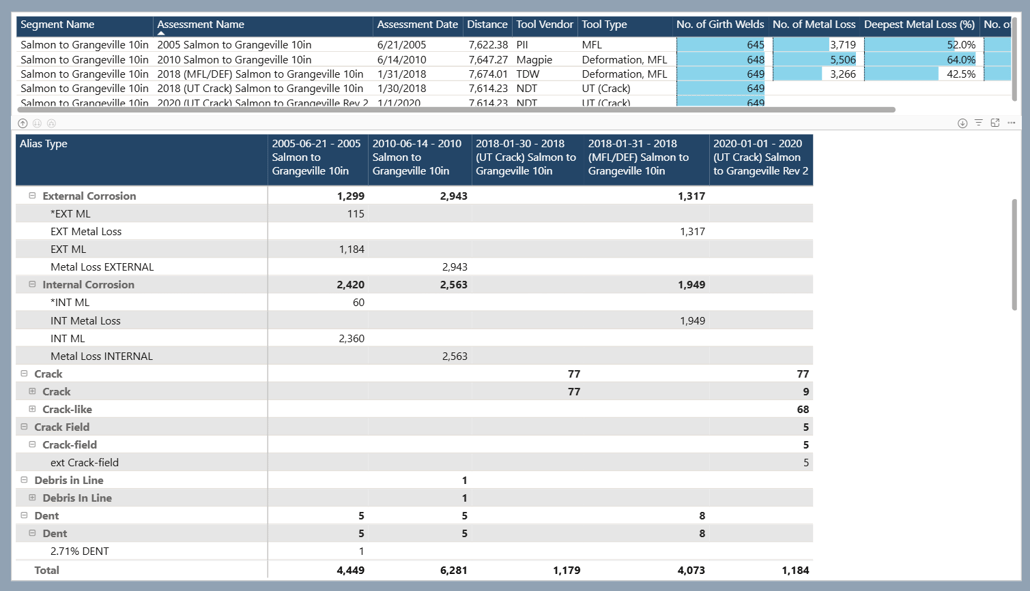
Task: Open filters icon on matrix visual
Action: click(x=979, y=123)
